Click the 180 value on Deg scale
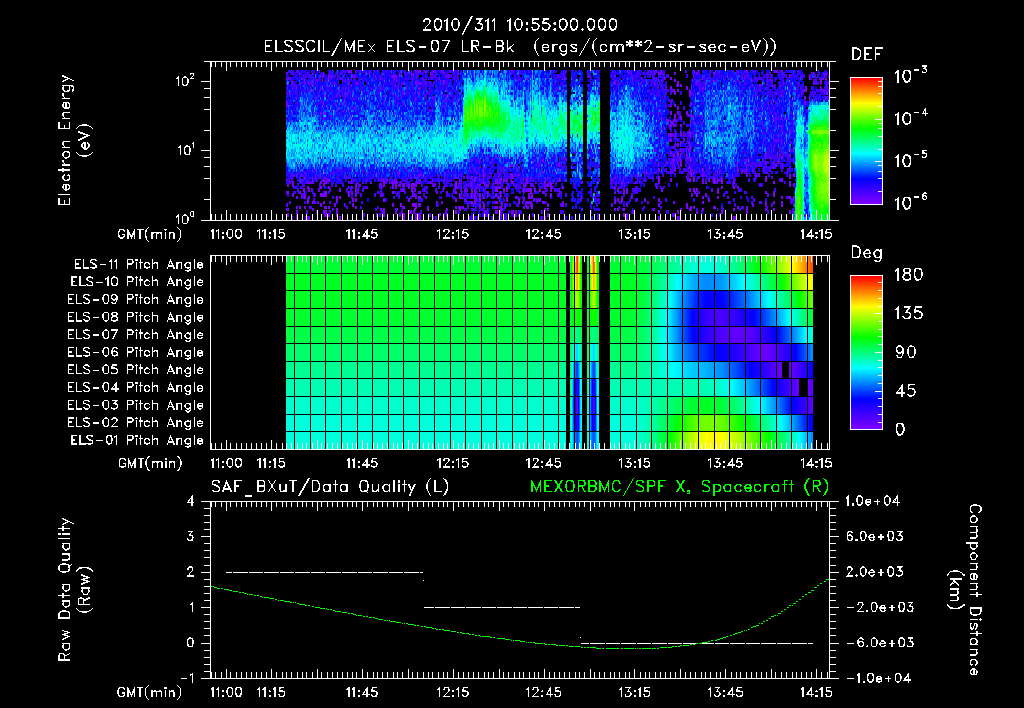Screen dimensions: 1024x708 [x=908, y=275]
